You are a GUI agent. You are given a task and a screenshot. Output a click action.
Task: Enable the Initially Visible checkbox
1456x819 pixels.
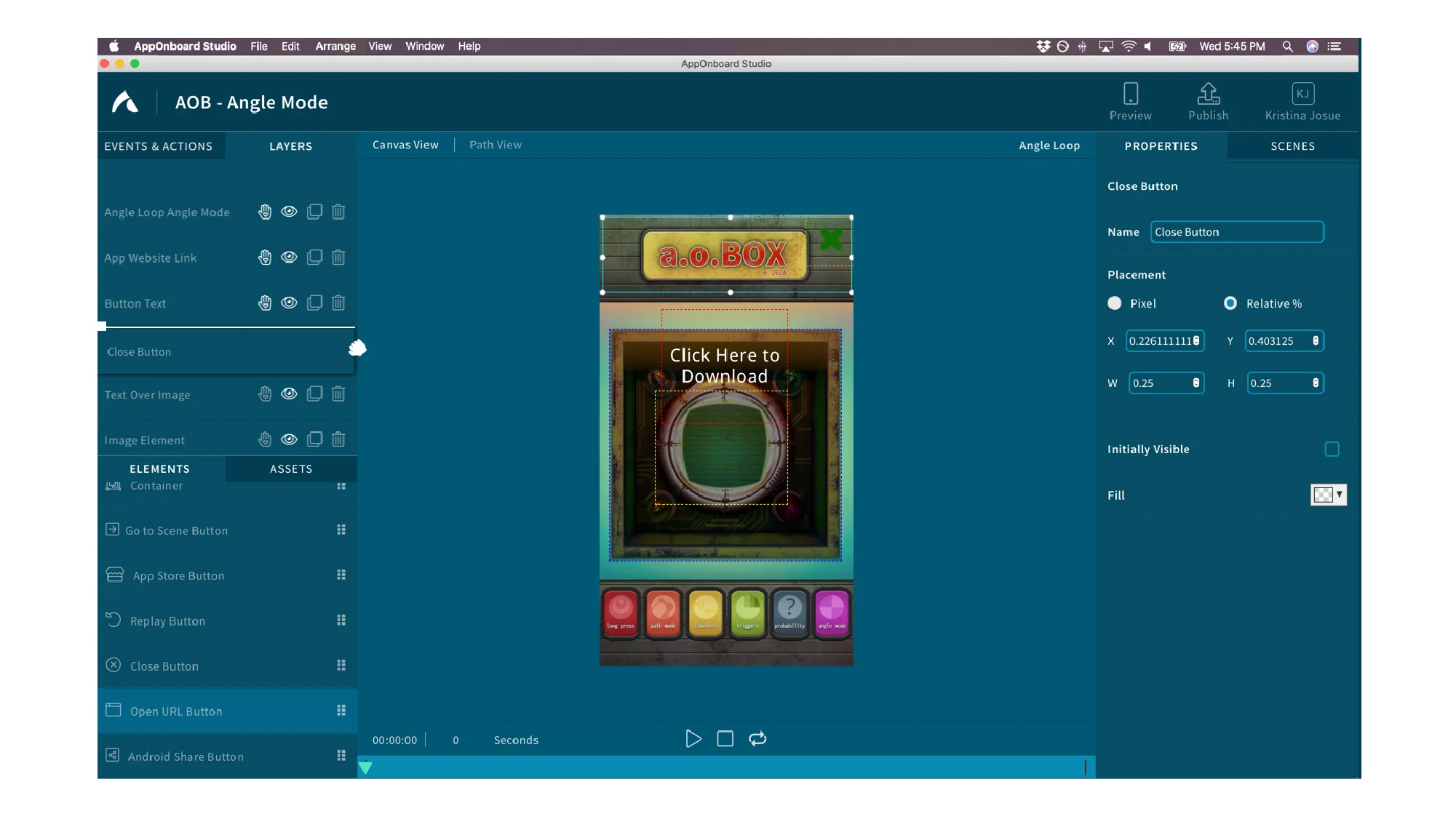[x=1332, y=449]
